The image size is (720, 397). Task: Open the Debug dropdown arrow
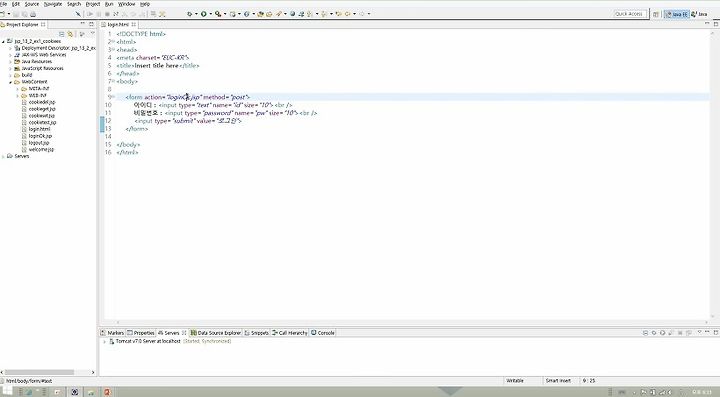click(196, 14)
